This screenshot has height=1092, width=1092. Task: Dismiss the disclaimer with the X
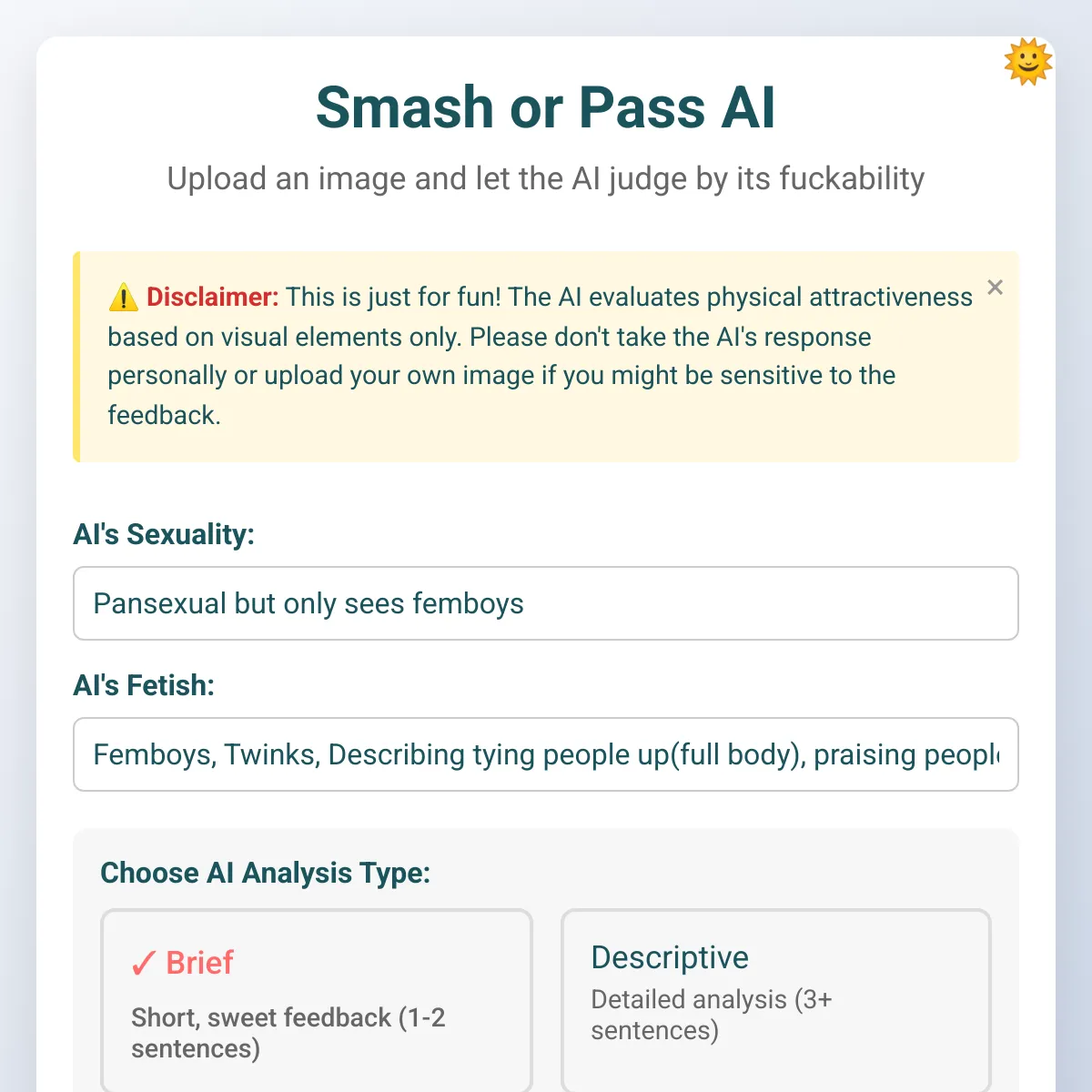click(x=995, y=288)
